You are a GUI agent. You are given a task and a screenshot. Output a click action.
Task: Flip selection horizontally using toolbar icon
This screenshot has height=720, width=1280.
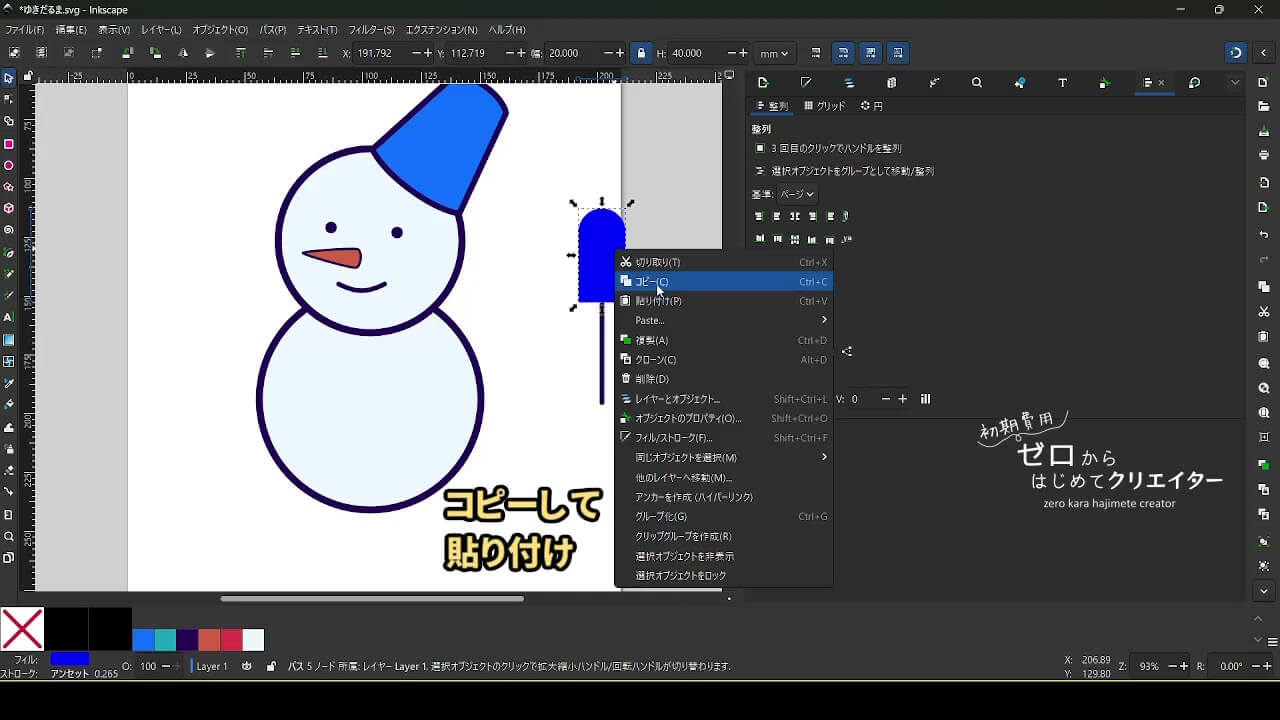point(182,53)
